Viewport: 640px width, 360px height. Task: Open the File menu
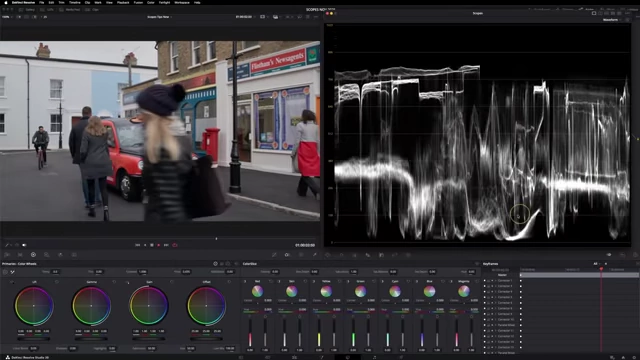41,2
